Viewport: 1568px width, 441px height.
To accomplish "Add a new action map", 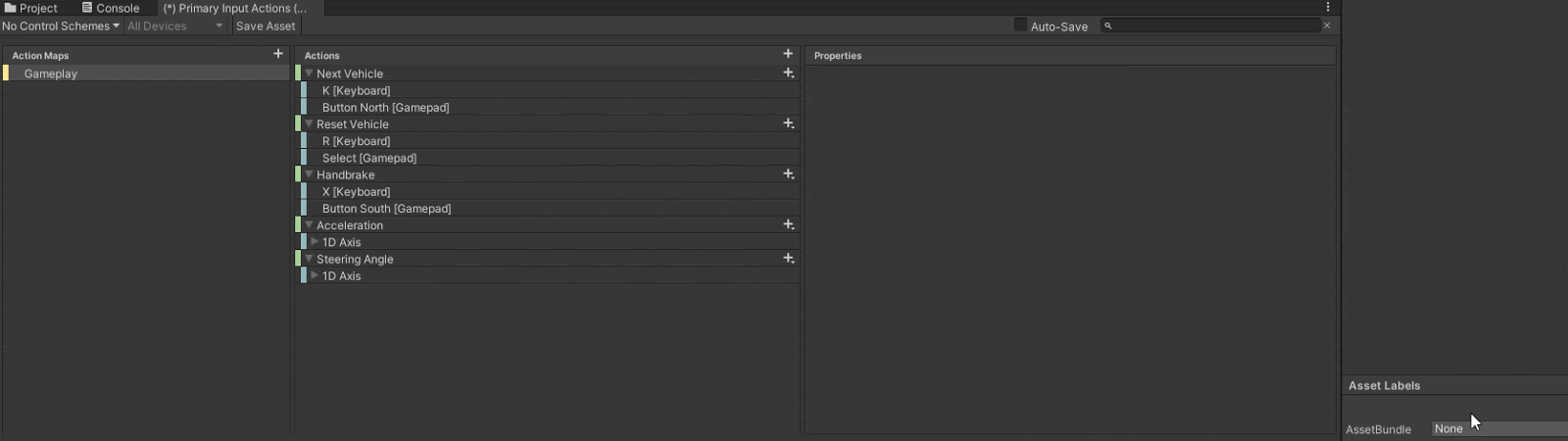I will 278,54.
